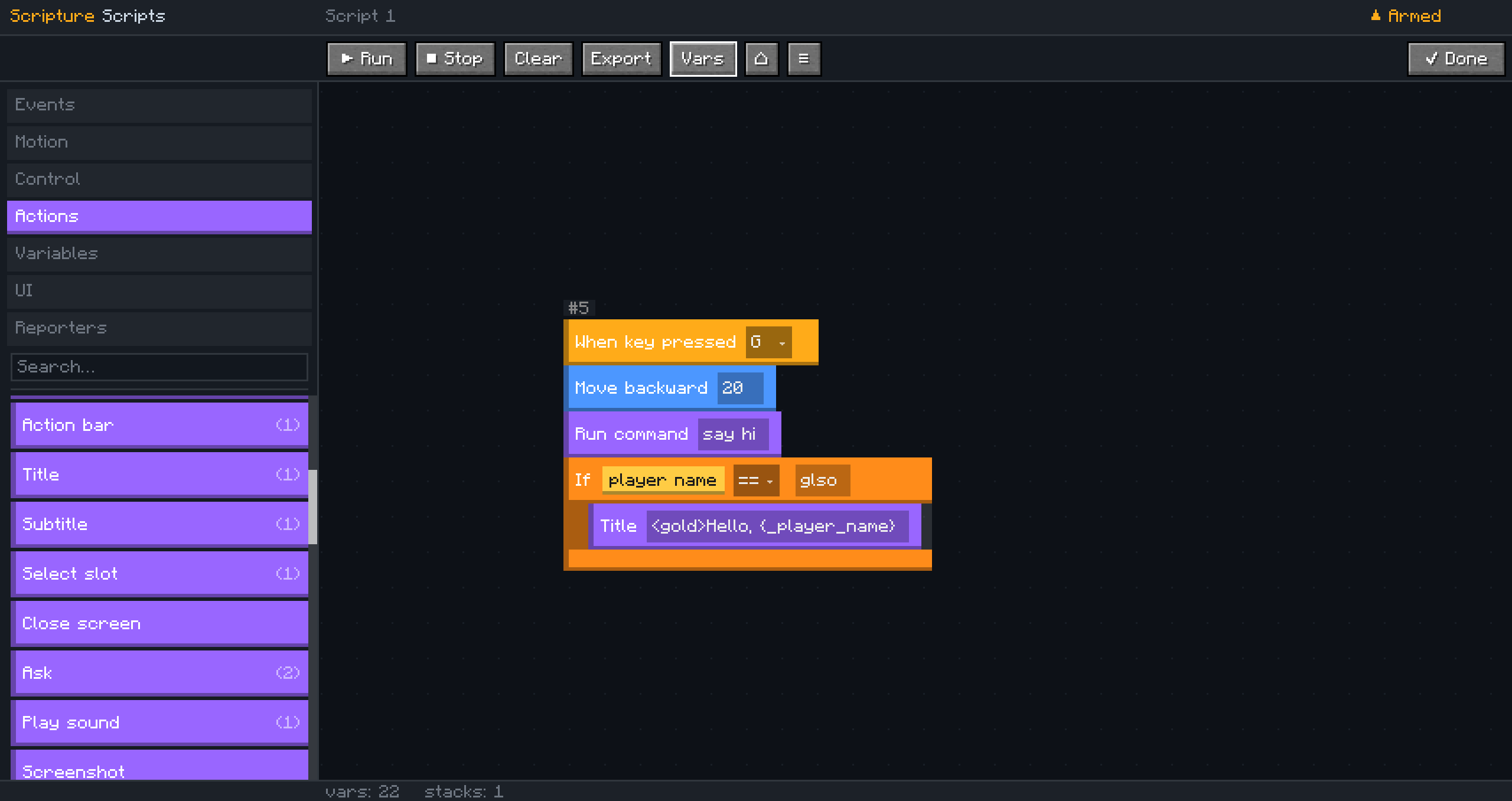Pick the Action bar block

159,425
